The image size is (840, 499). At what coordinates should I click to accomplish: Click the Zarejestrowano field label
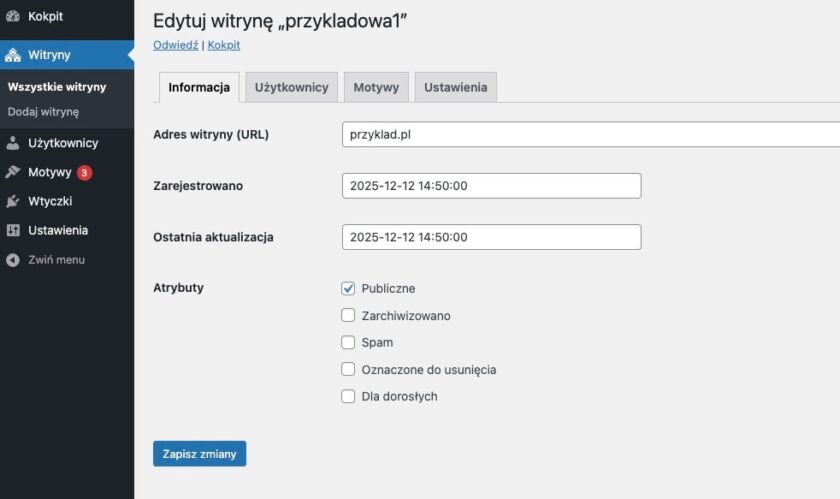(x=198, y=186)
